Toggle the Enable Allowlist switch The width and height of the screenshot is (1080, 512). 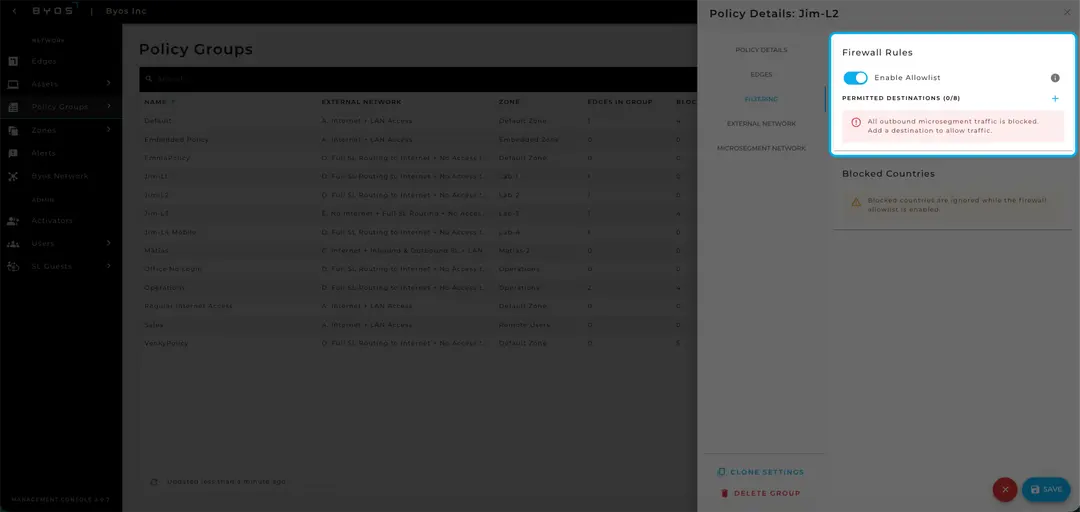[855, 78]
